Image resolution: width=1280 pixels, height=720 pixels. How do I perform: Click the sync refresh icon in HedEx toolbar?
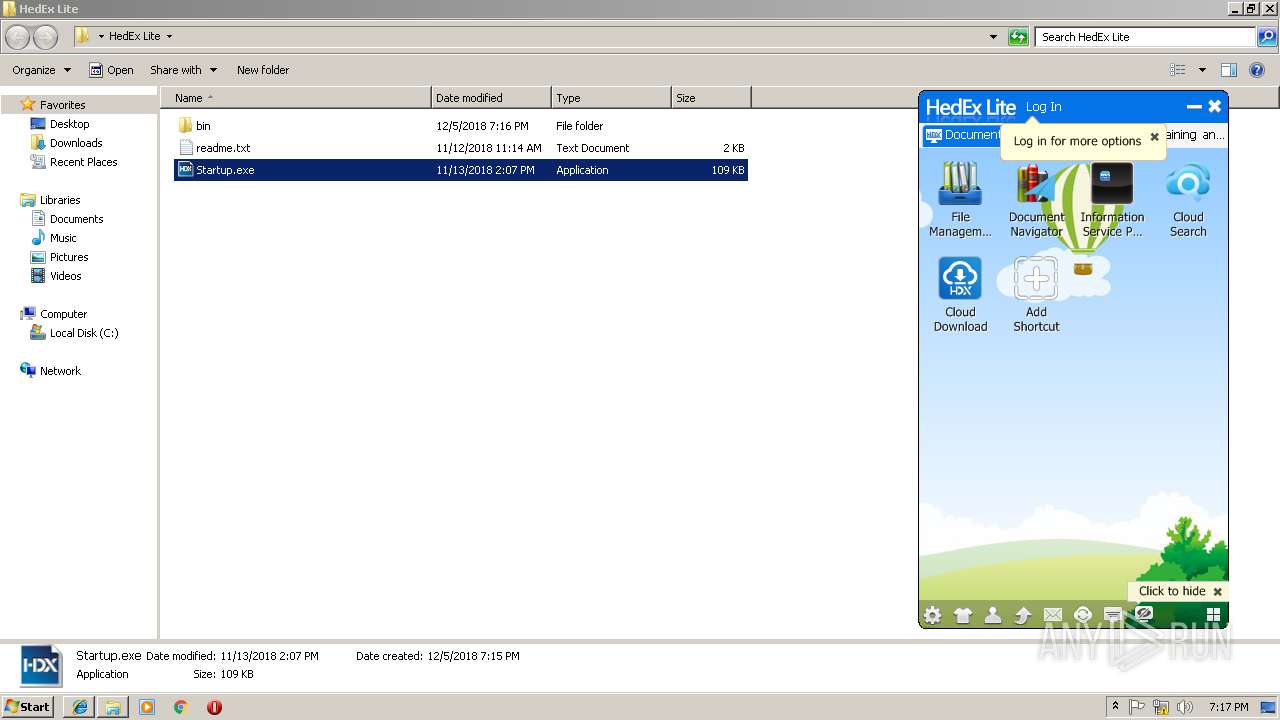tap(1082, 615)
